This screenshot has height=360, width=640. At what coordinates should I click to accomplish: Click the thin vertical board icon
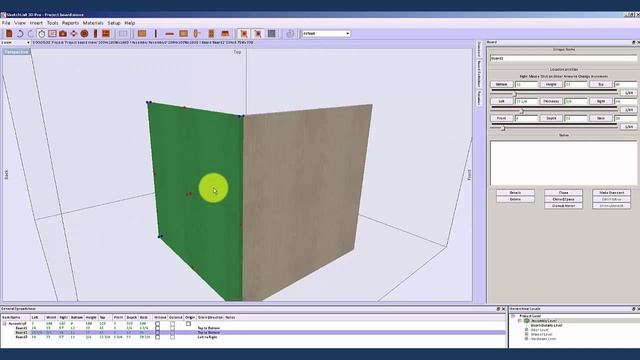(156, 34)
